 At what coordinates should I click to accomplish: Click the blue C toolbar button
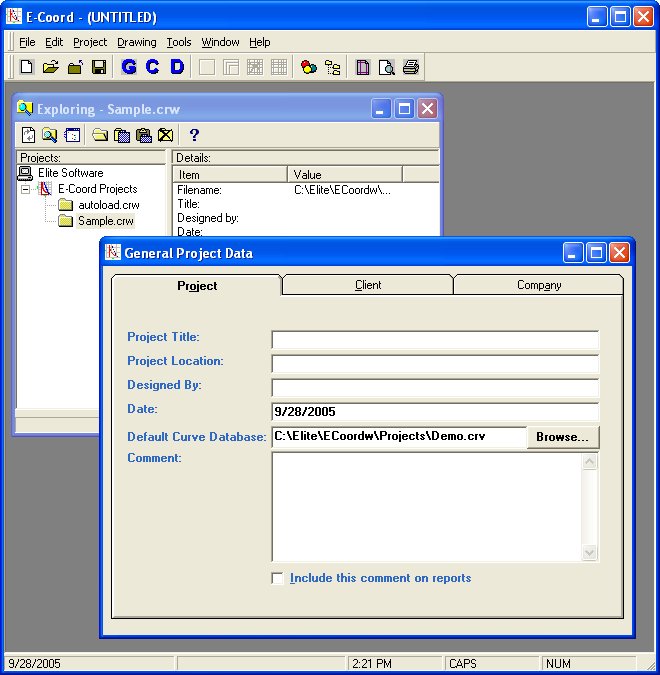(x=153, y=67)
